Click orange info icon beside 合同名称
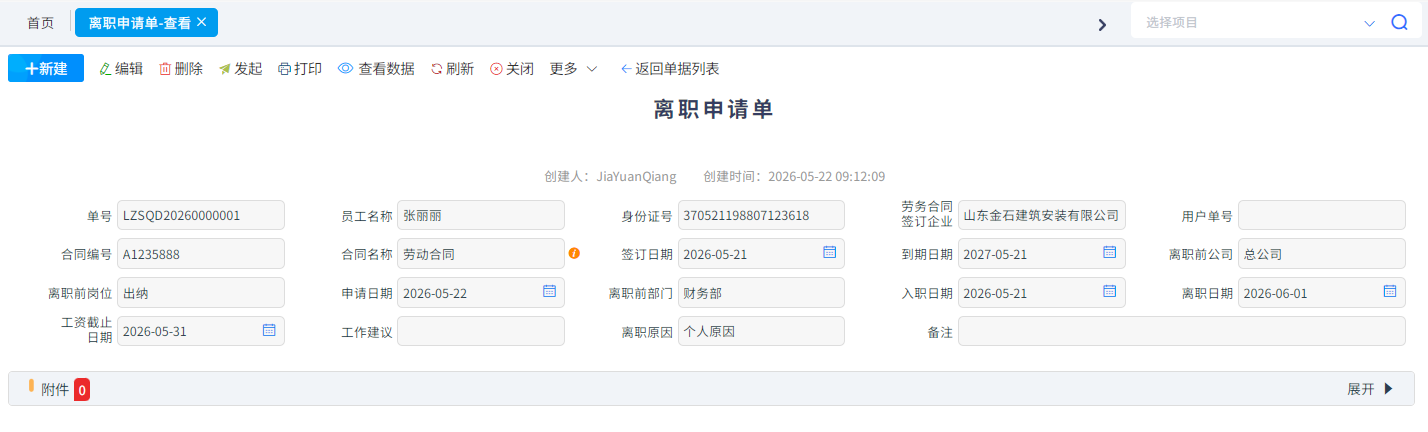Screen dimensions: 1428x432 pyautogui.click(x=574, y=253)
